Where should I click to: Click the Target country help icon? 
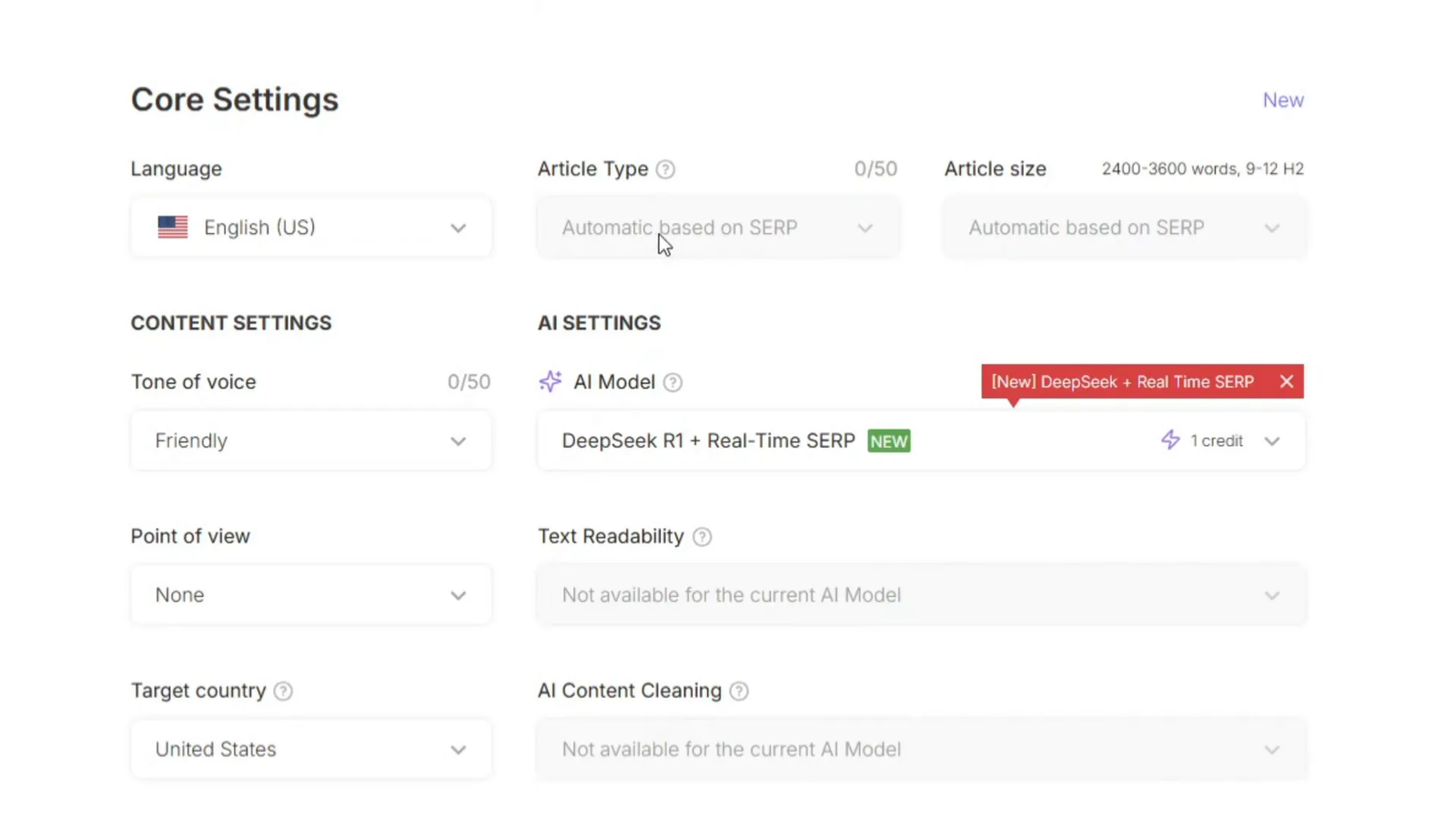283,692
